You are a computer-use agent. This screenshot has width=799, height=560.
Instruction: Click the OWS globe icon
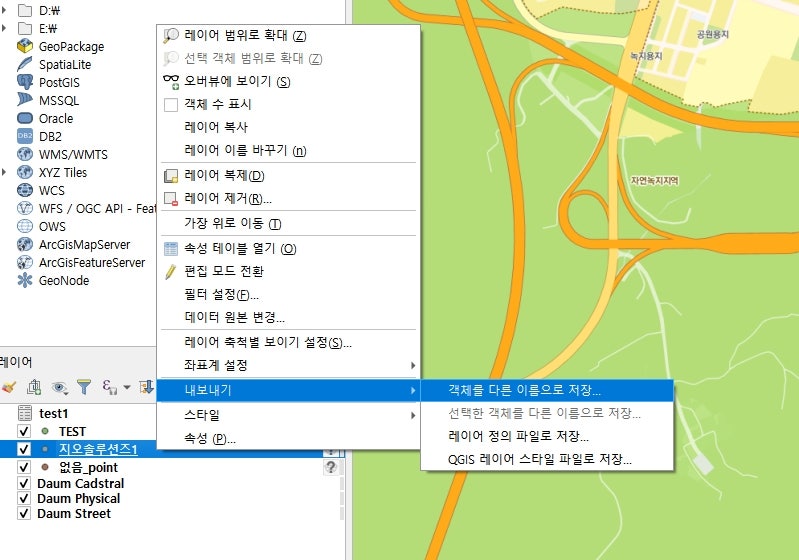(24, 226)
